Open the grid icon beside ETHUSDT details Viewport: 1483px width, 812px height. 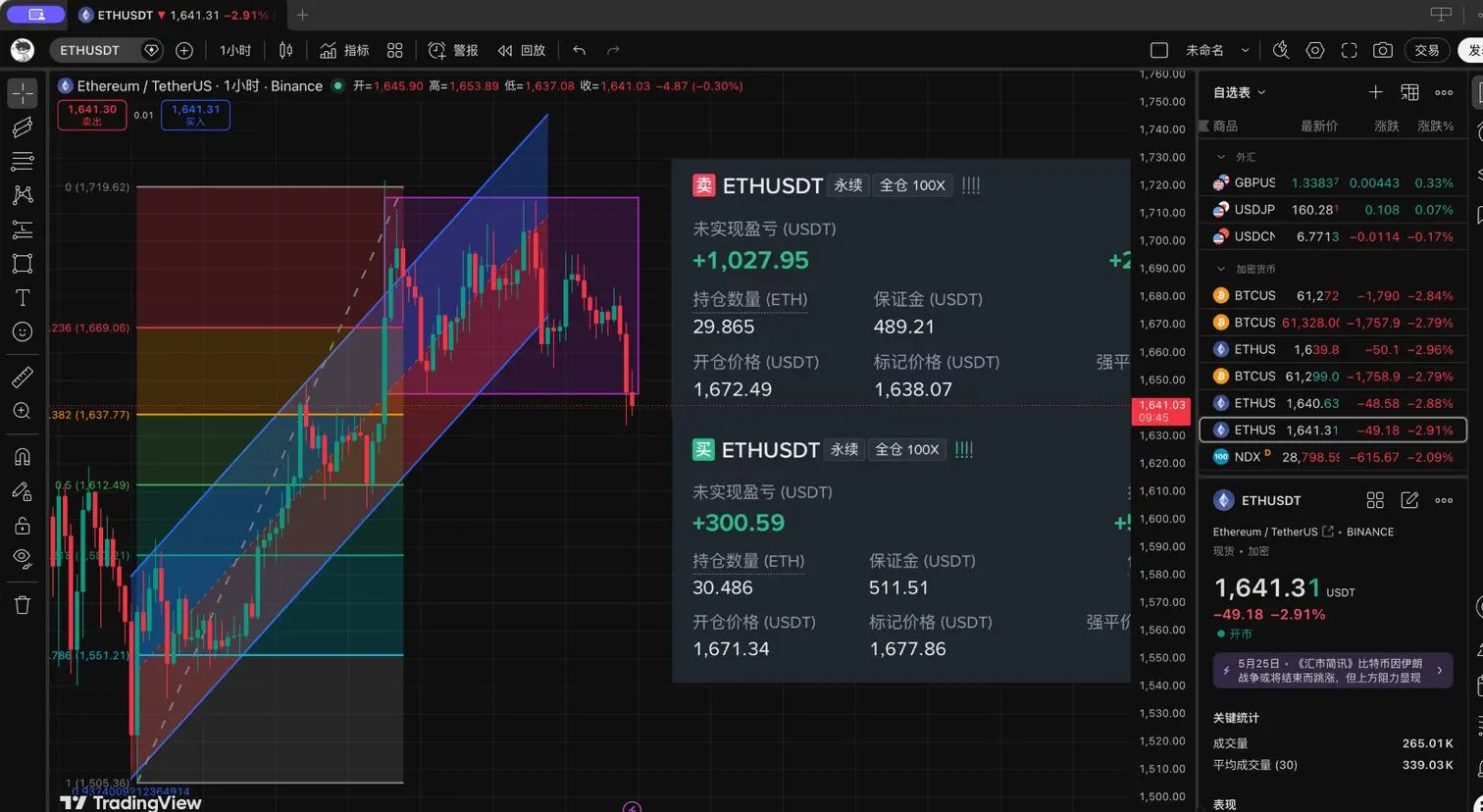(x=1375, y=500)
